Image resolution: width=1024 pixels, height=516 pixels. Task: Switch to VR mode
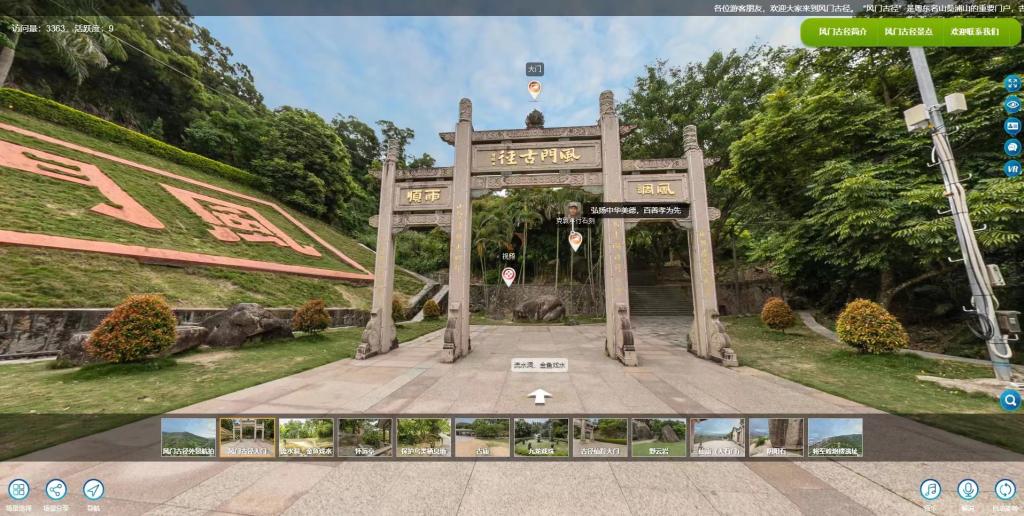tap(1012, 168)
